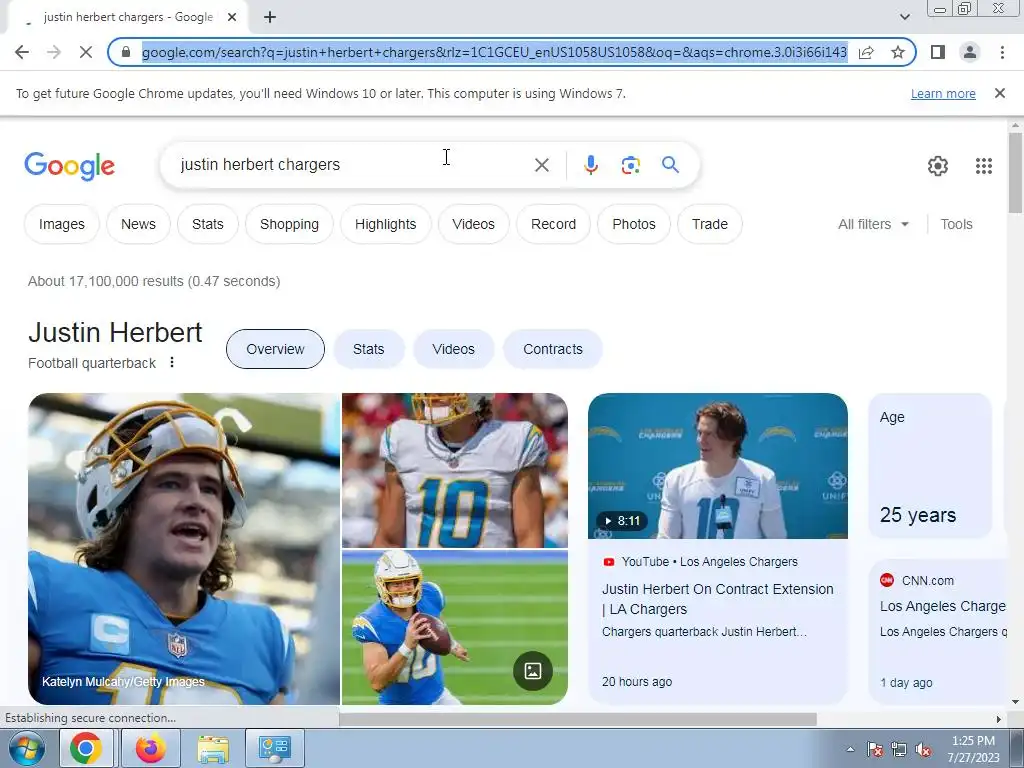Select the Highlights filter chip
This screenshot has height=768, width=1024.
pyautogui.click(x=385, y=224)
